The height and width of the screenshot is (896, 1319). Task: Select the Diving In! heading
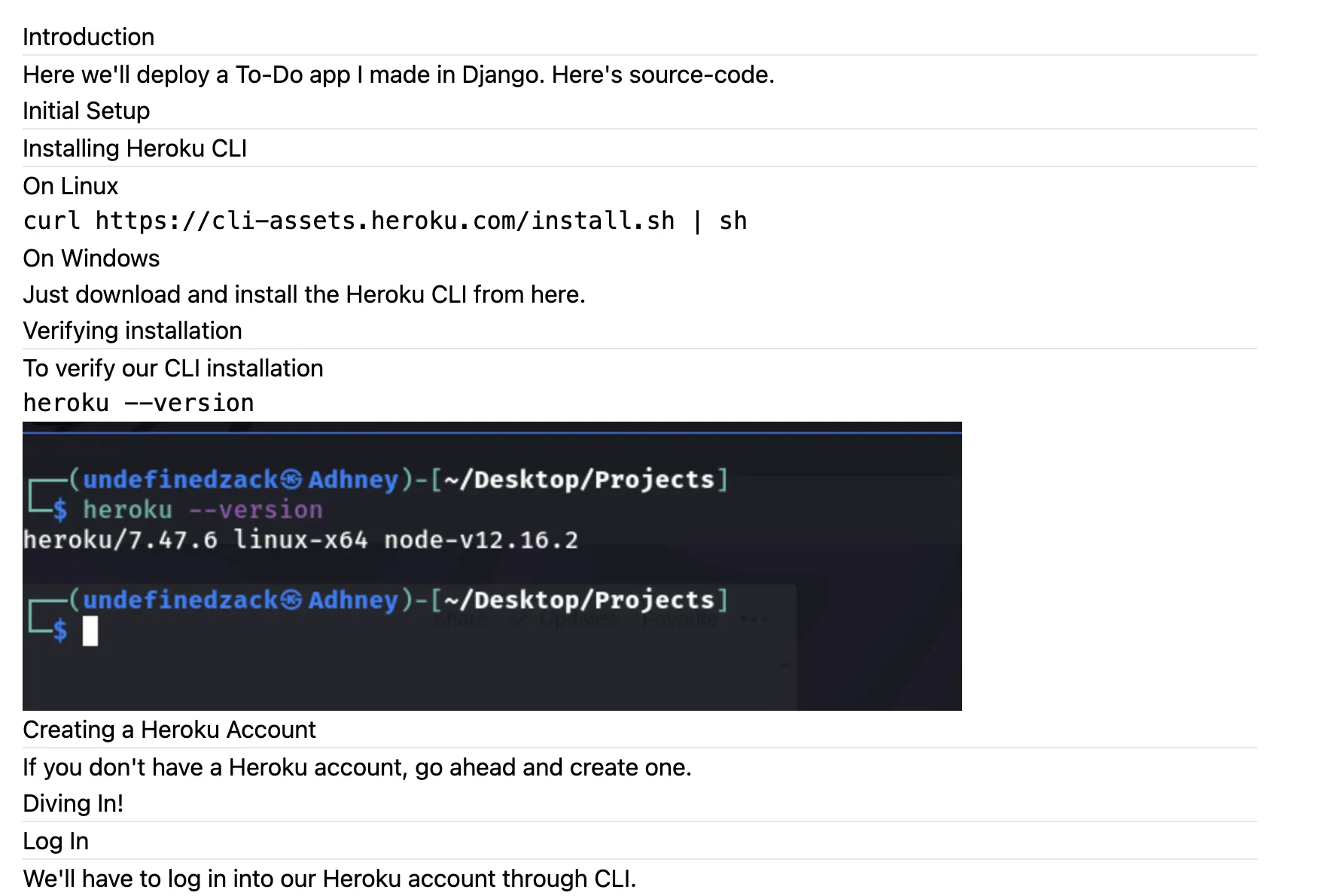point(72,803)
